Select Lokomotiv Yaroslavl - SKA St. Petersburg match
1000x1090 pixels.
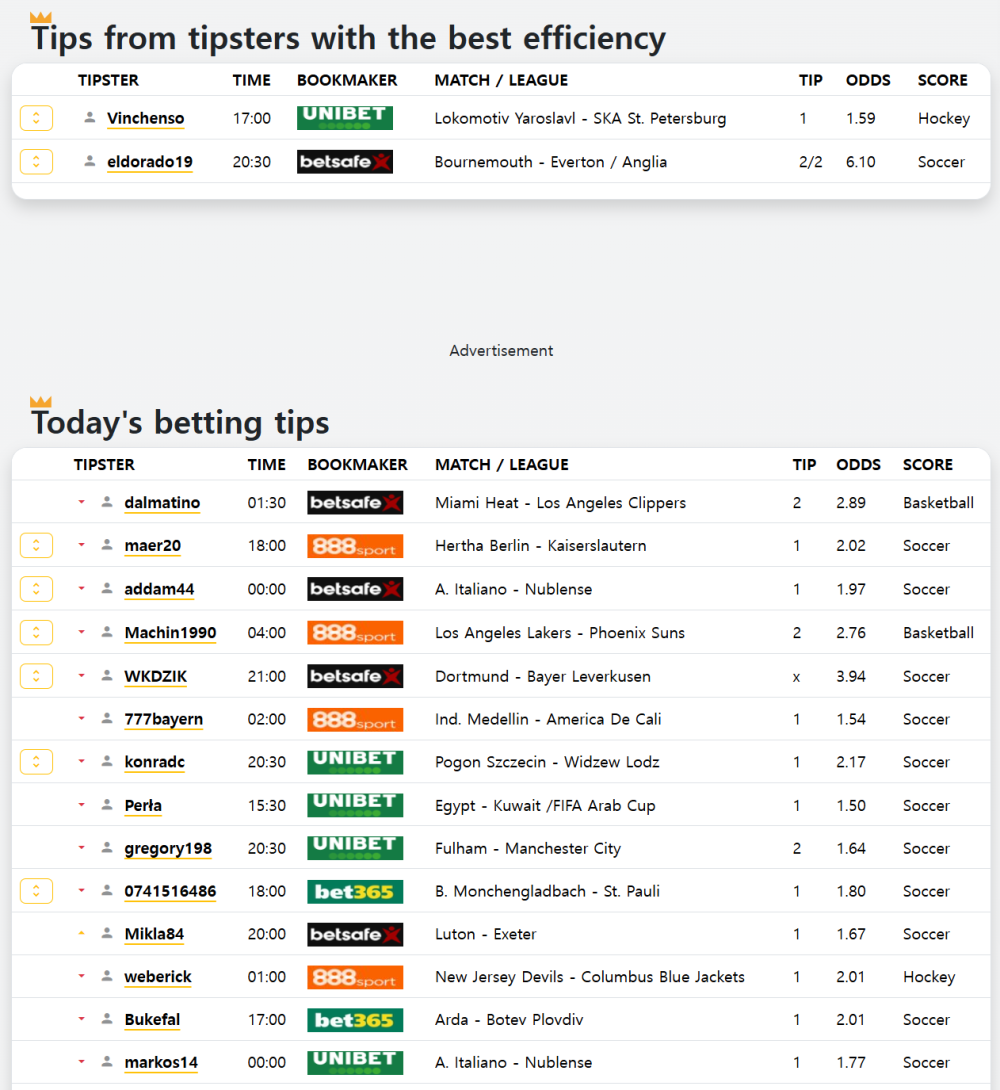[x=580, y=118]
